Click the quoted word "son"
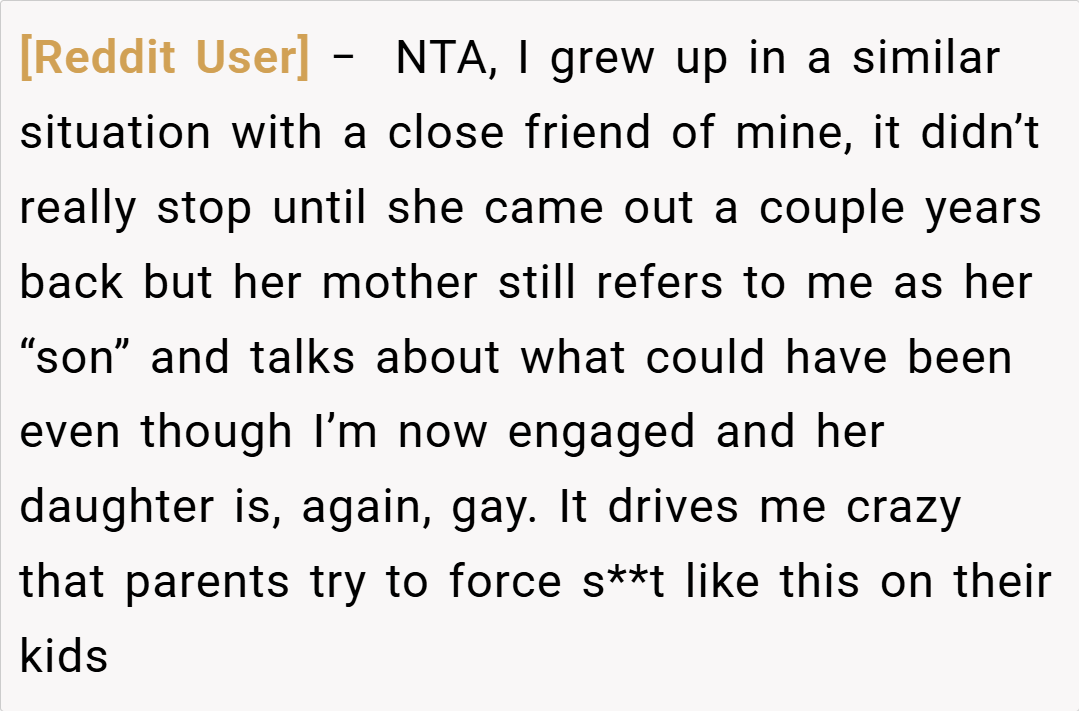Viewport: 1079px width, 711px height. point(75,358)
